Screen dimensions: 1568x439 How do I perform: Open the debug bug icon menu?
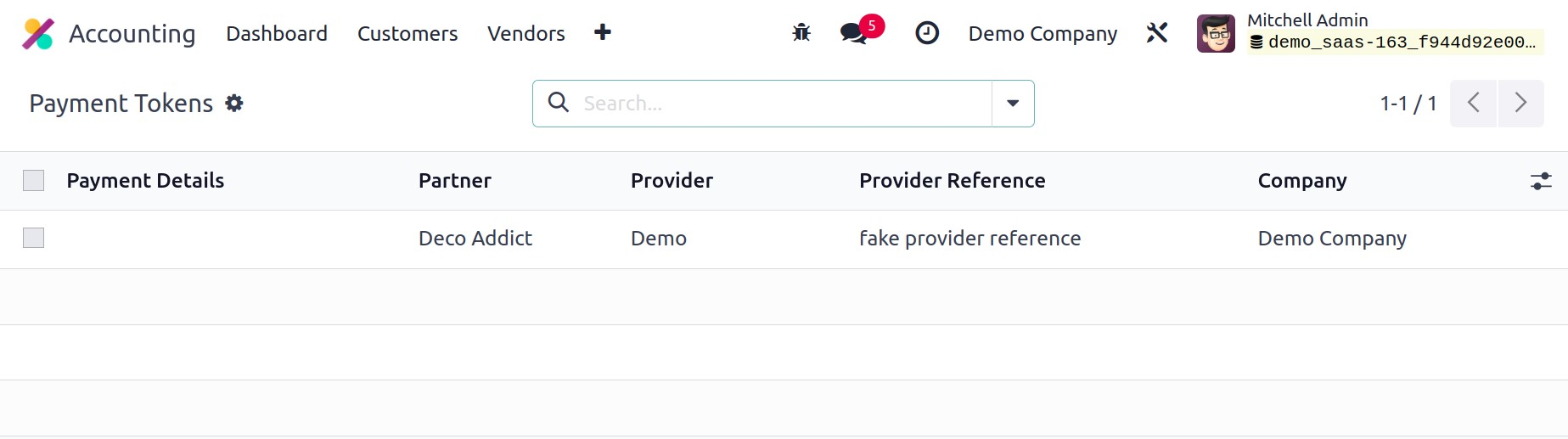[801, 33]
